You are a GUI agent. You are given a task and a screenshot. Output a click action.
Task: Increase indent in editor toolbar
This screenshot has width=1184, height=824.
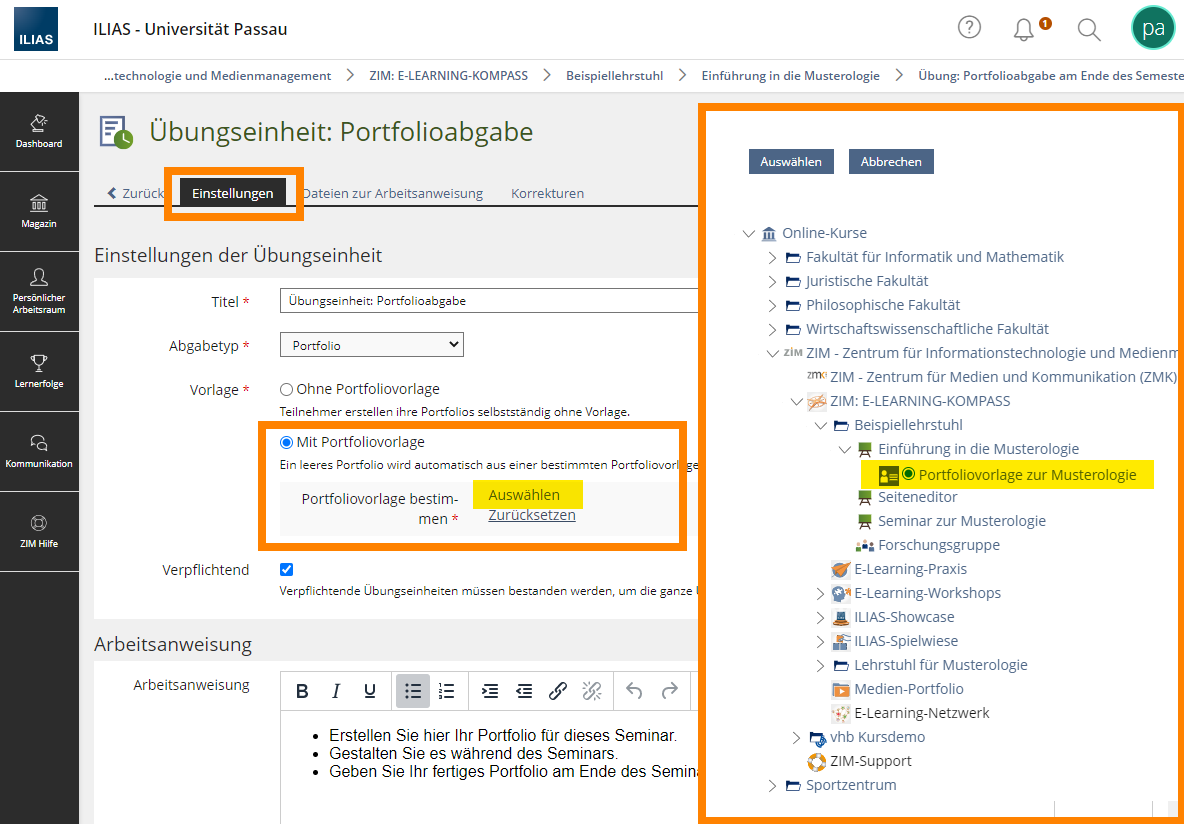[x=490, y=691]
